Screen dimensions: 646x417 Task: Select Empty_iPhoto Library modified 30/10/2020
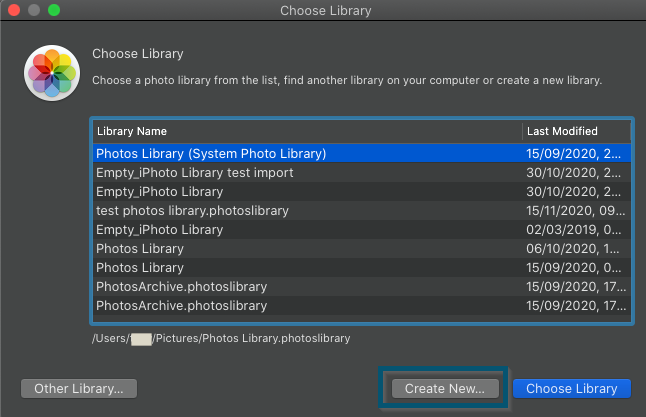pyautogui.click(x=362, y=192)
